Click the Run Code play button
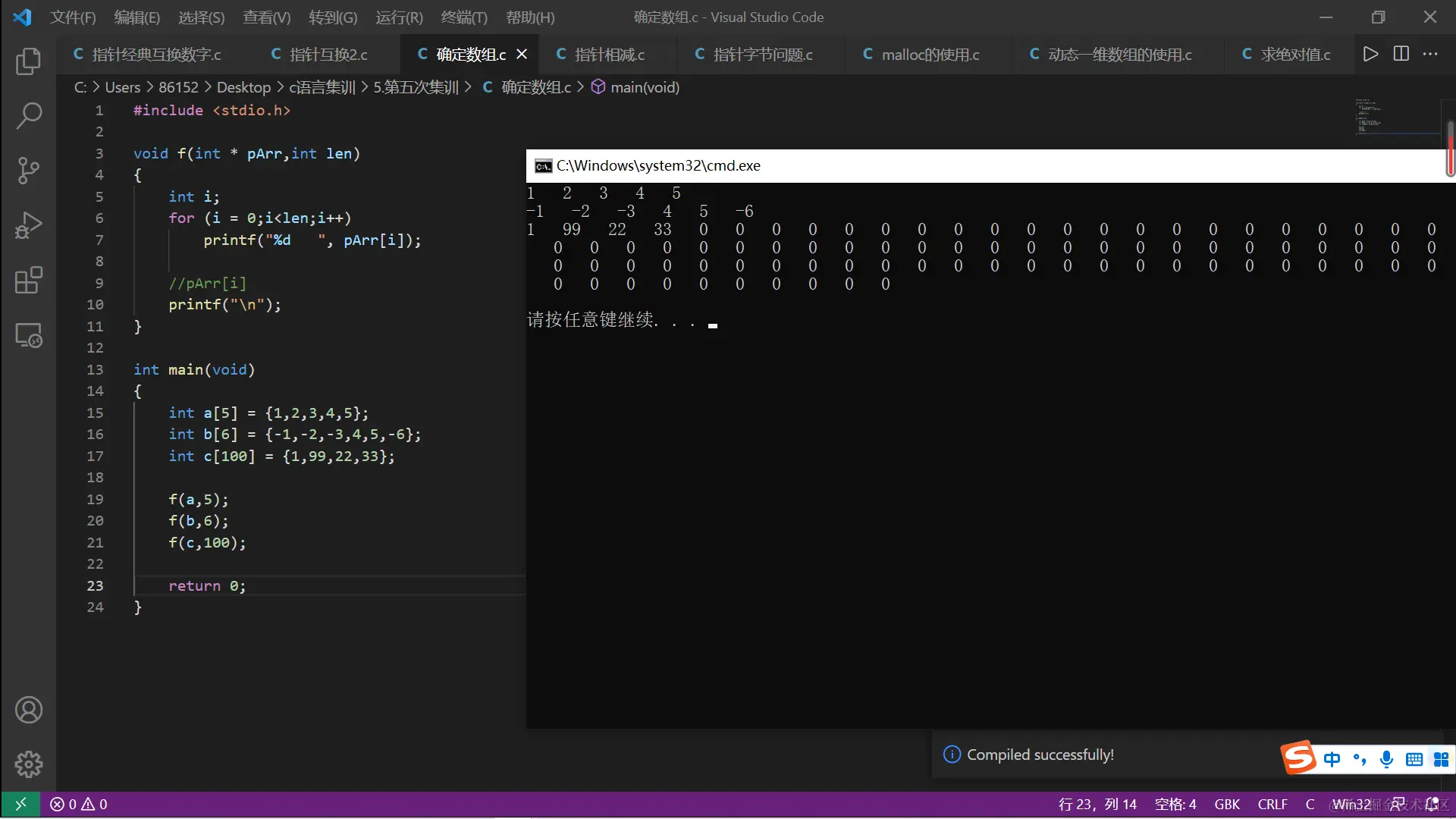Screen dimensions: 1456x819 (x=1370, y=54)
